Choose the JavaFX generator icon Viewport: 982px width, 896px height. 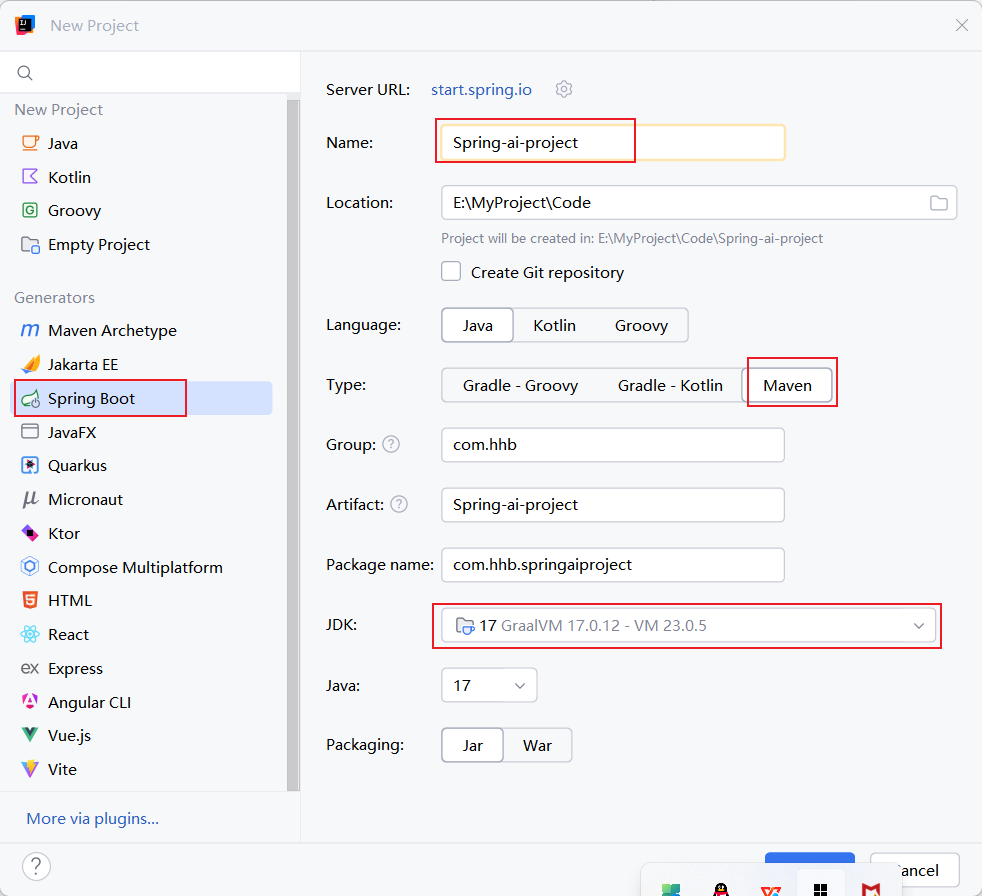(x=30, y=431)
